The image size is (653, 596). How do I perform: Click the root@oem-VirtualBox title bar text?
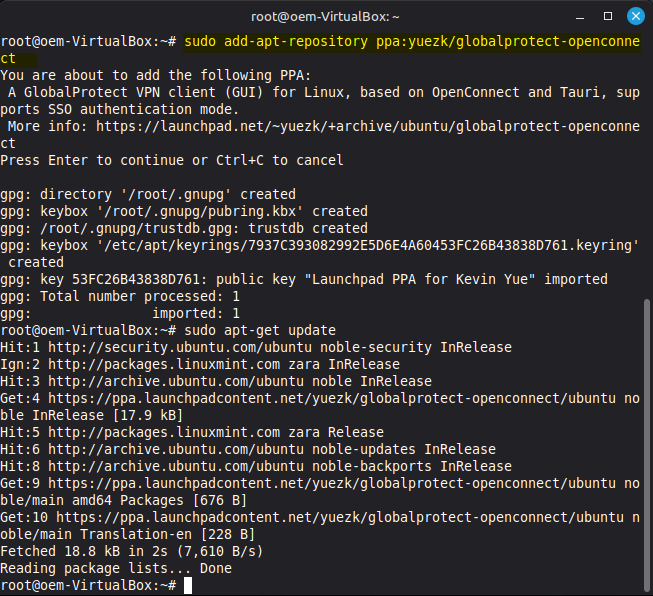pos(326,17)
